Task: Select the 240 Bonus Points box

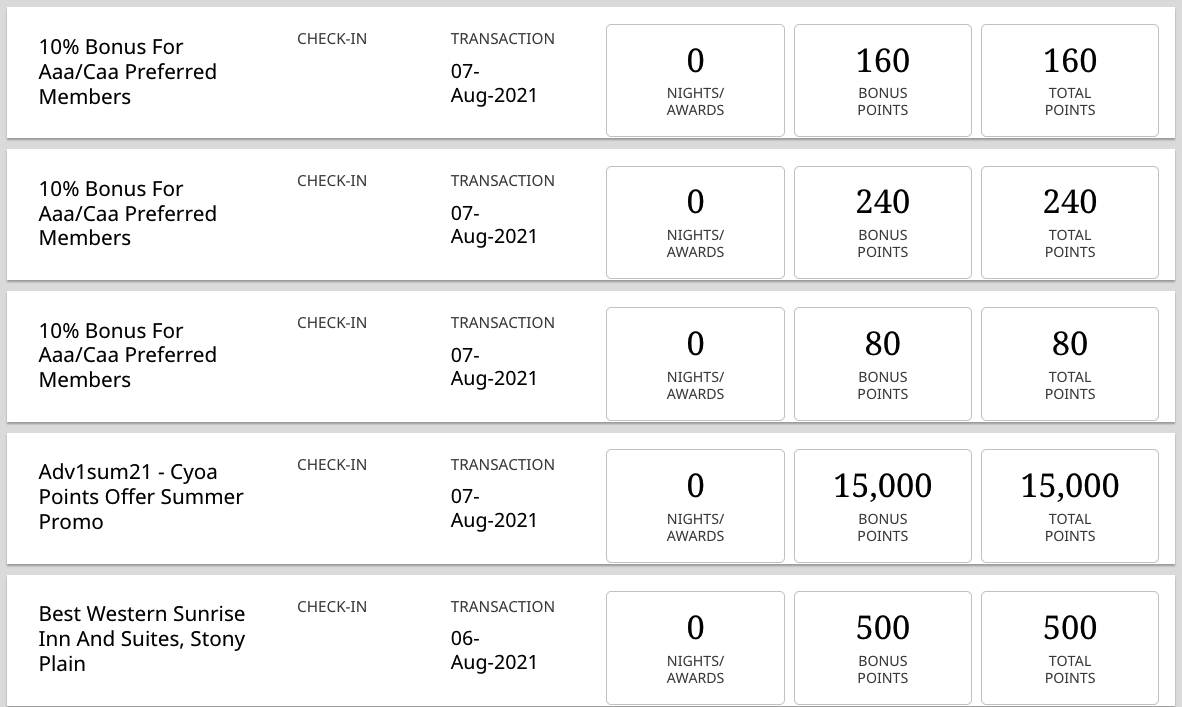Action: click(x=883, y=222)
